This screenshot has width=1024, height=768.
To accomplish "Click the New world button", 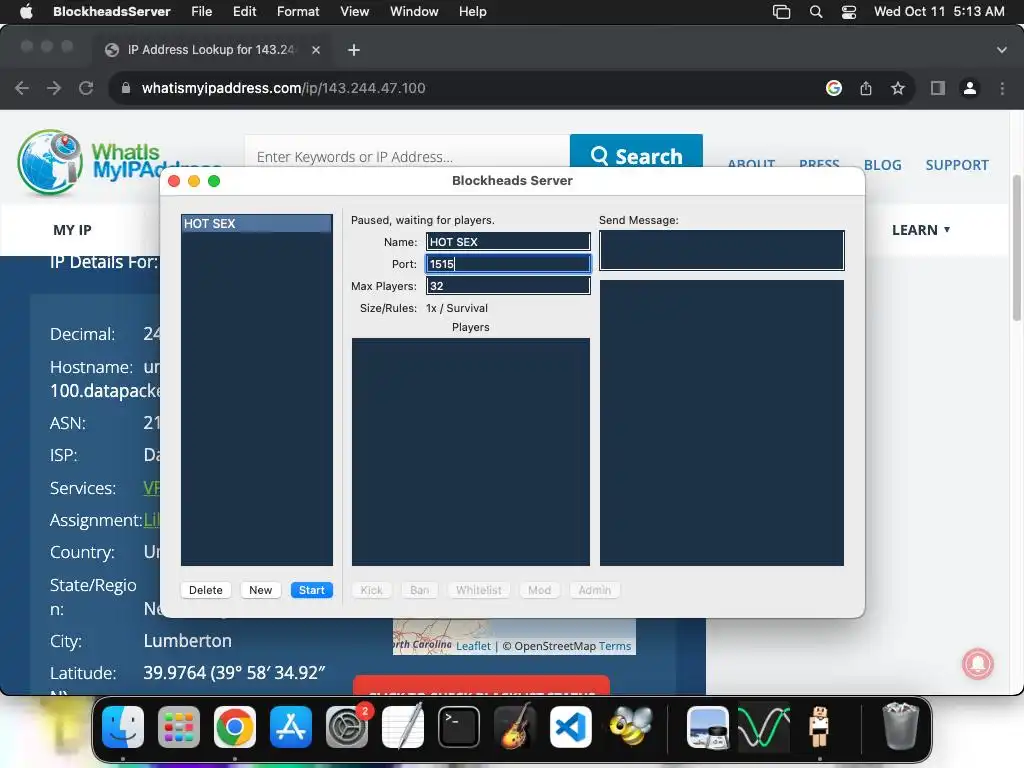I will (261, 590).
